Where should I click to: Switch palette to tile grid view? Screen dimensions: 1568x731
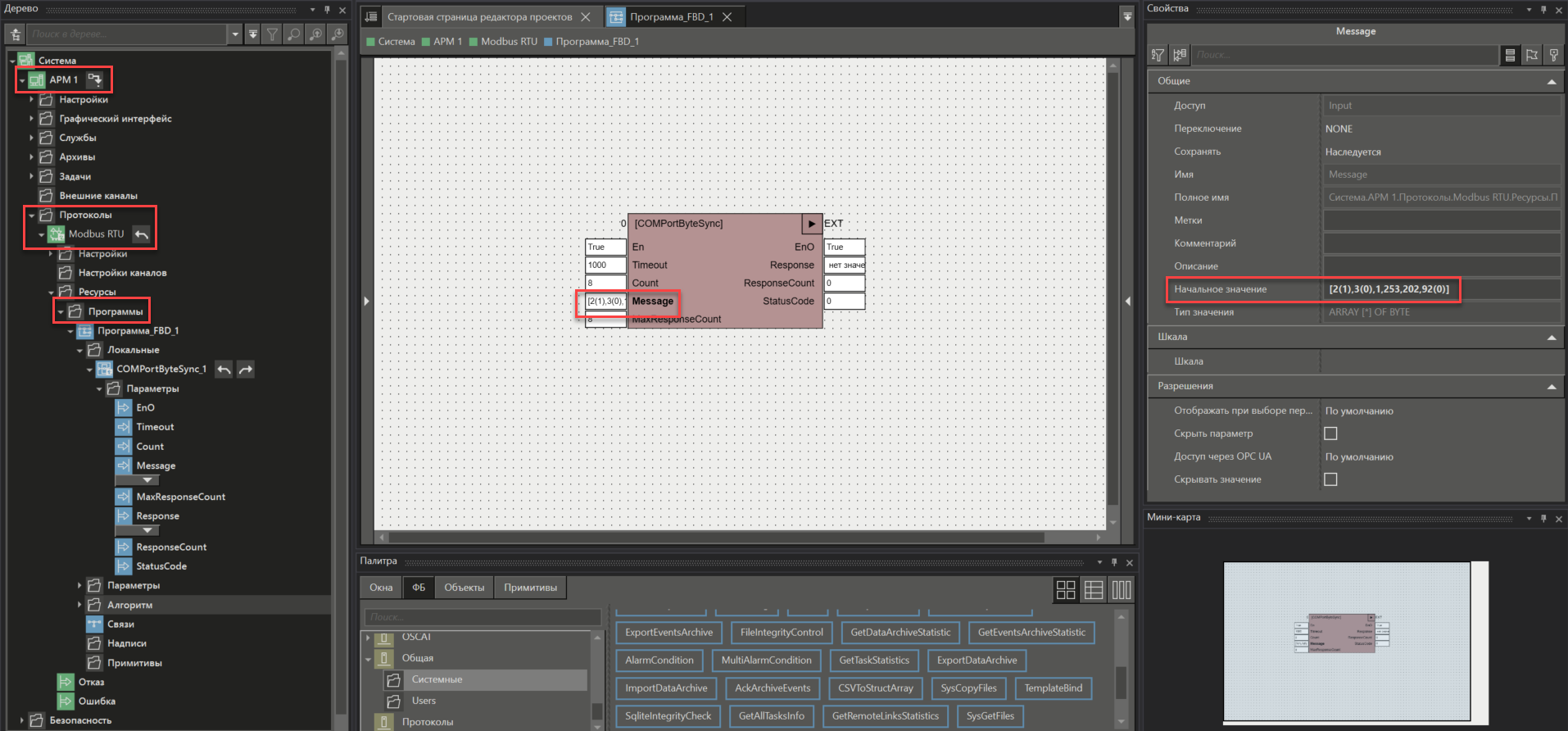[x=1066, y=590]
